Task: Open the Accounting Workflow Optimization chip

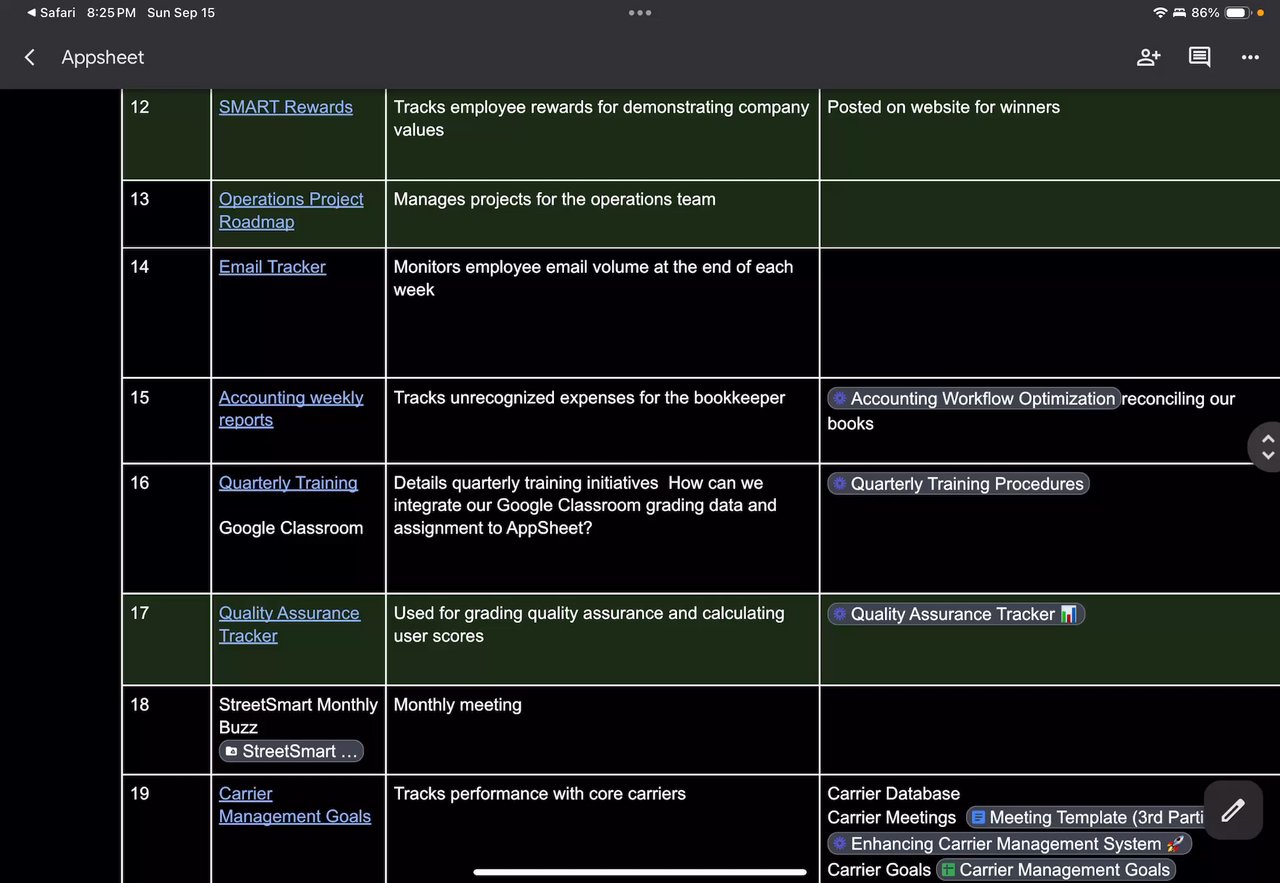Action: click(x=974, y=398)
